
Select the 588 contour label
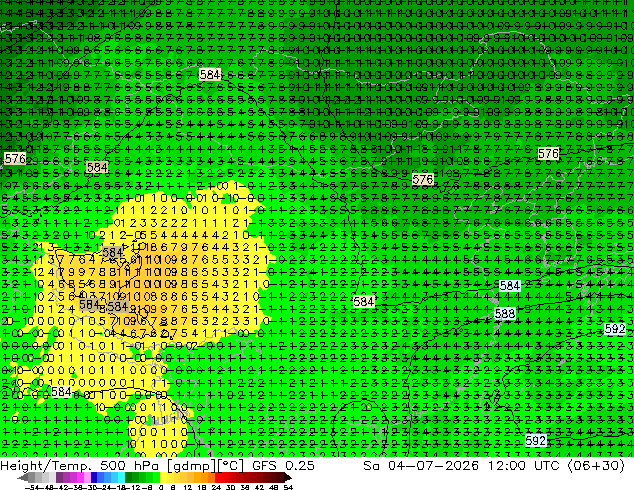(505, 314)
